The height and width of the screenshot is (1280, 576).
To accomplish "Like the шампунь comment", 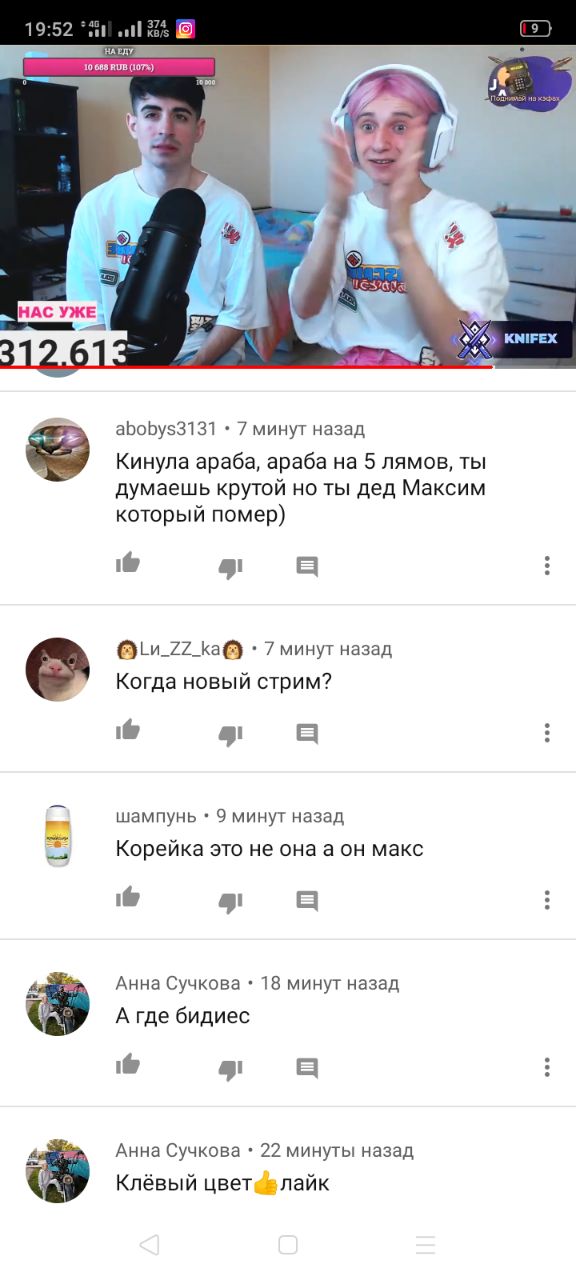I will point(128,898).
